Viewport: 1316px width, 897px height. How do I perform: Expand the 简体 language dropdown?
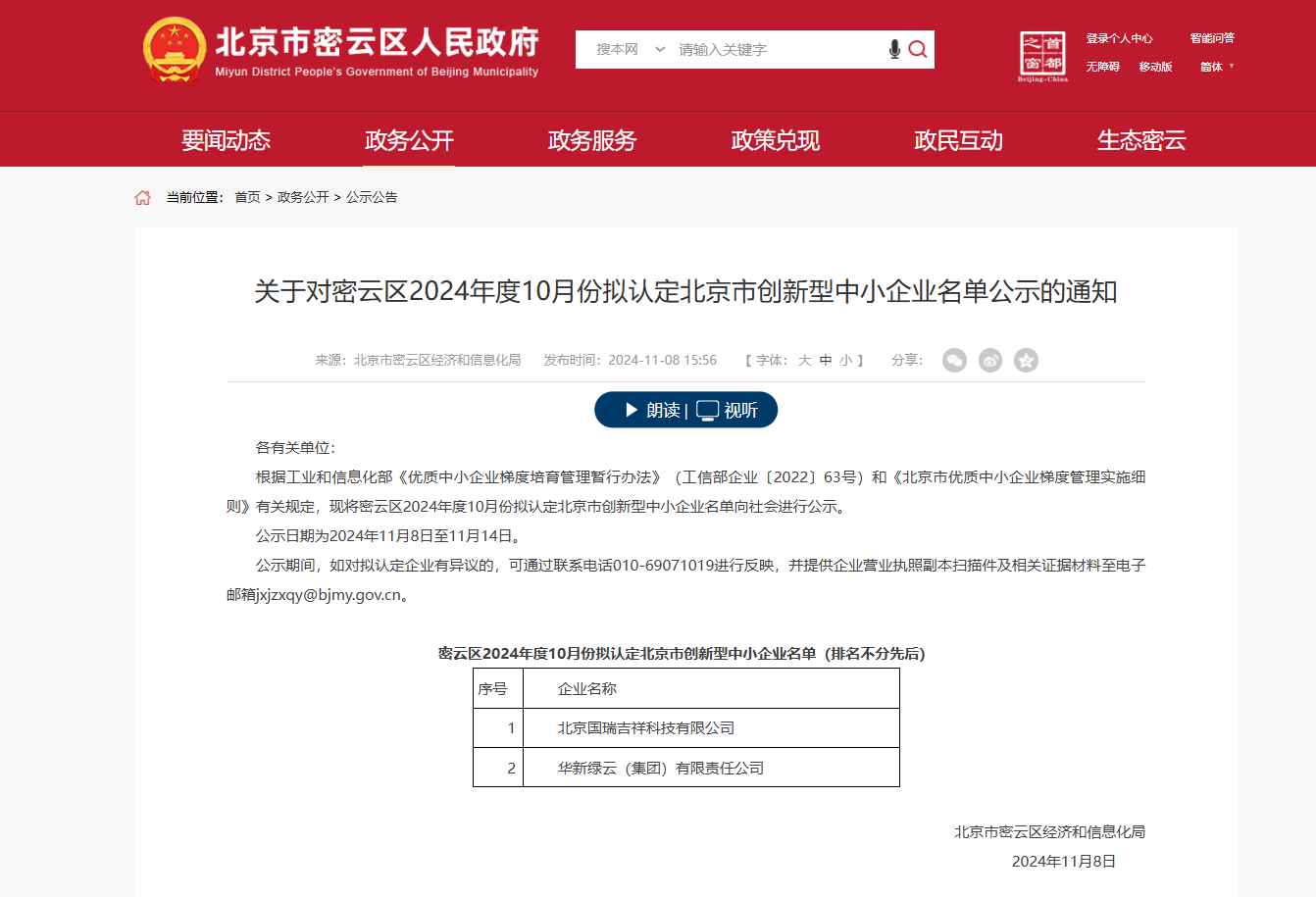(x=1216, y=67)
